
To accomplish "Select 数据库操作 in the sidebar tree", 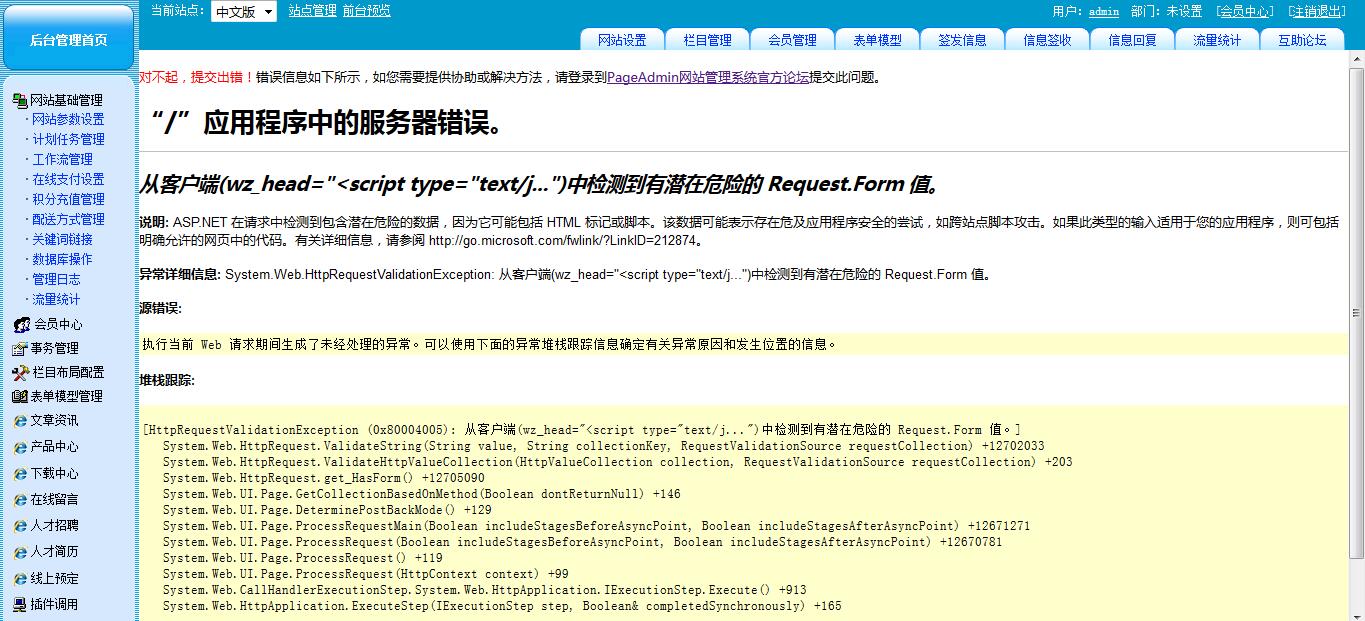I will [x=62, y=259].
